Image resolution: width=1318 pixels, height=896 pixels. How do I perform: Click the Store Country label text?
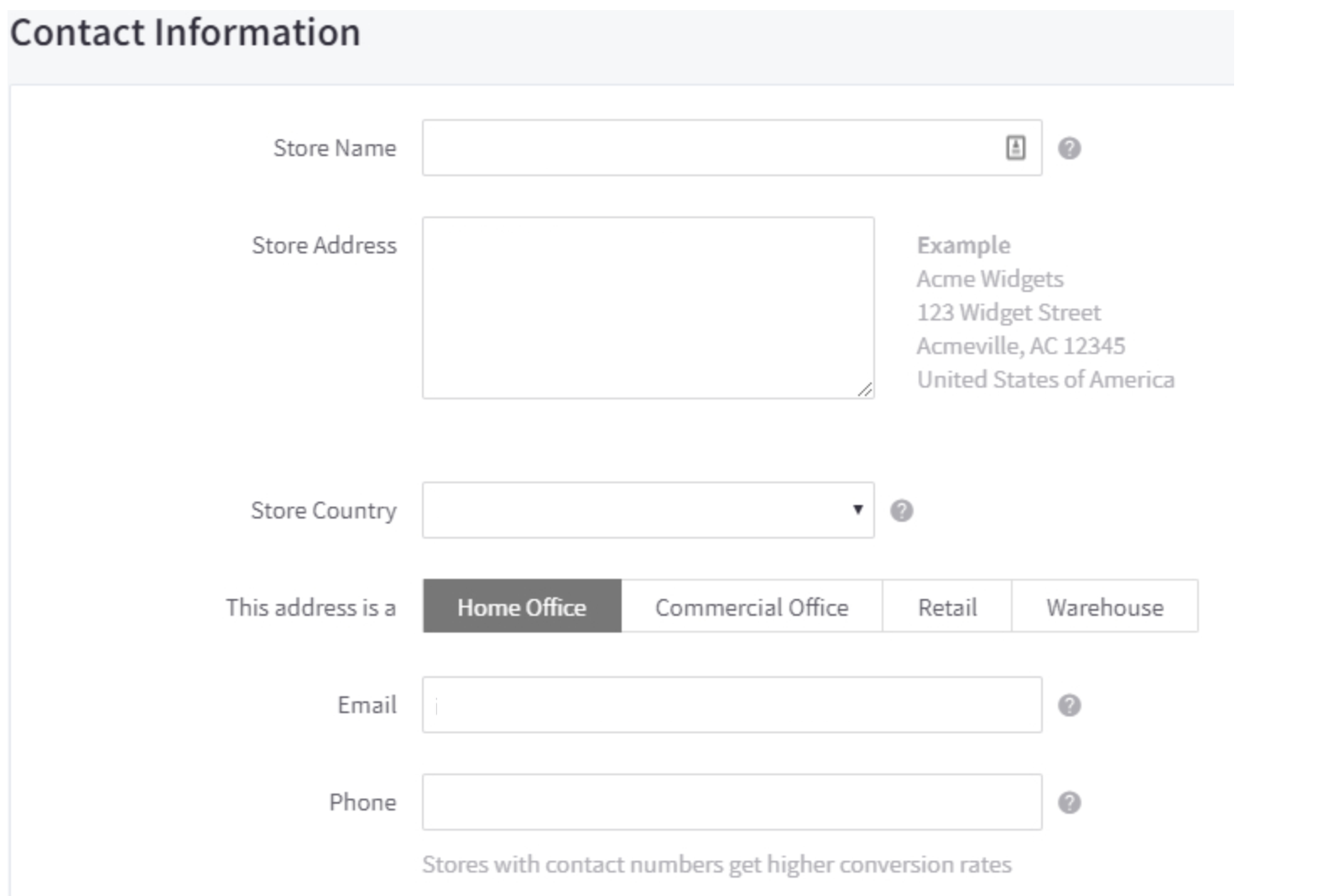(323, 511)
